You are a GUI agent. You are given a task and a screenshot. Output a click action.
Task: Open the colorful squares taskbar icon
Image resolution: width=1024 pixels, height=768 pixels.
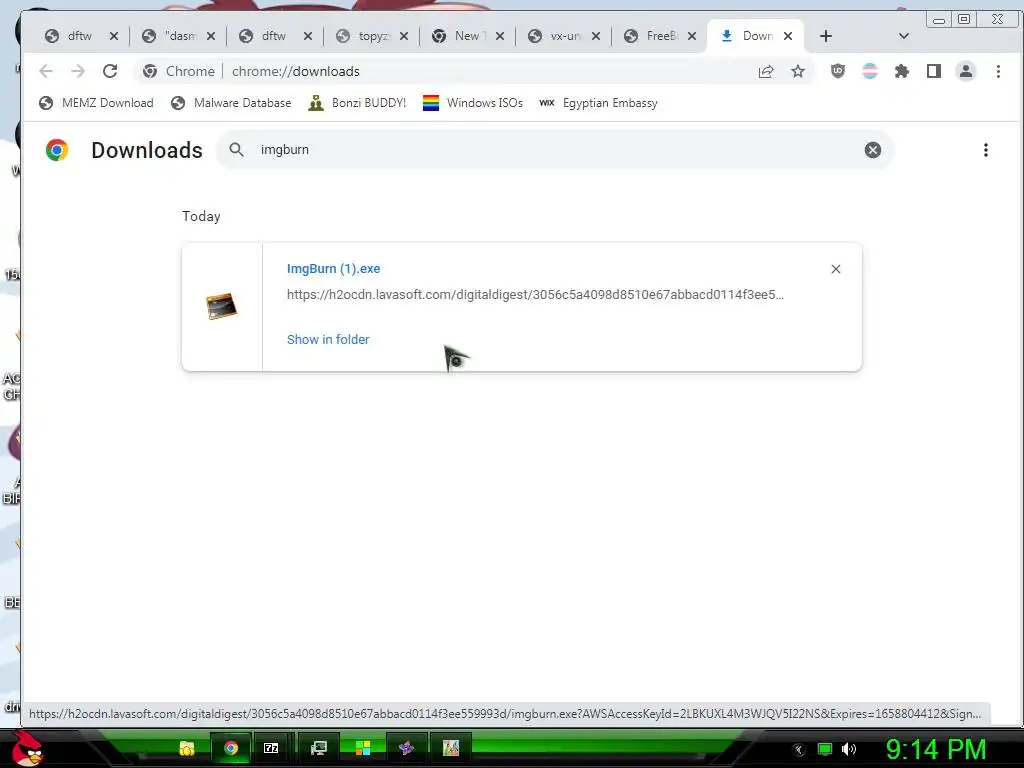point(362,748)
